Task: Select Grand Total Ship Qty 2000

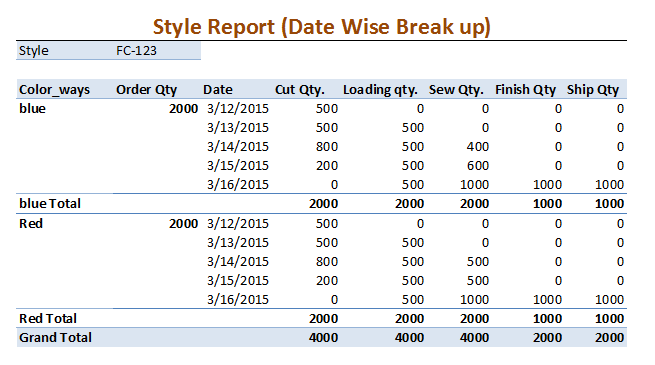Action: 609,337
